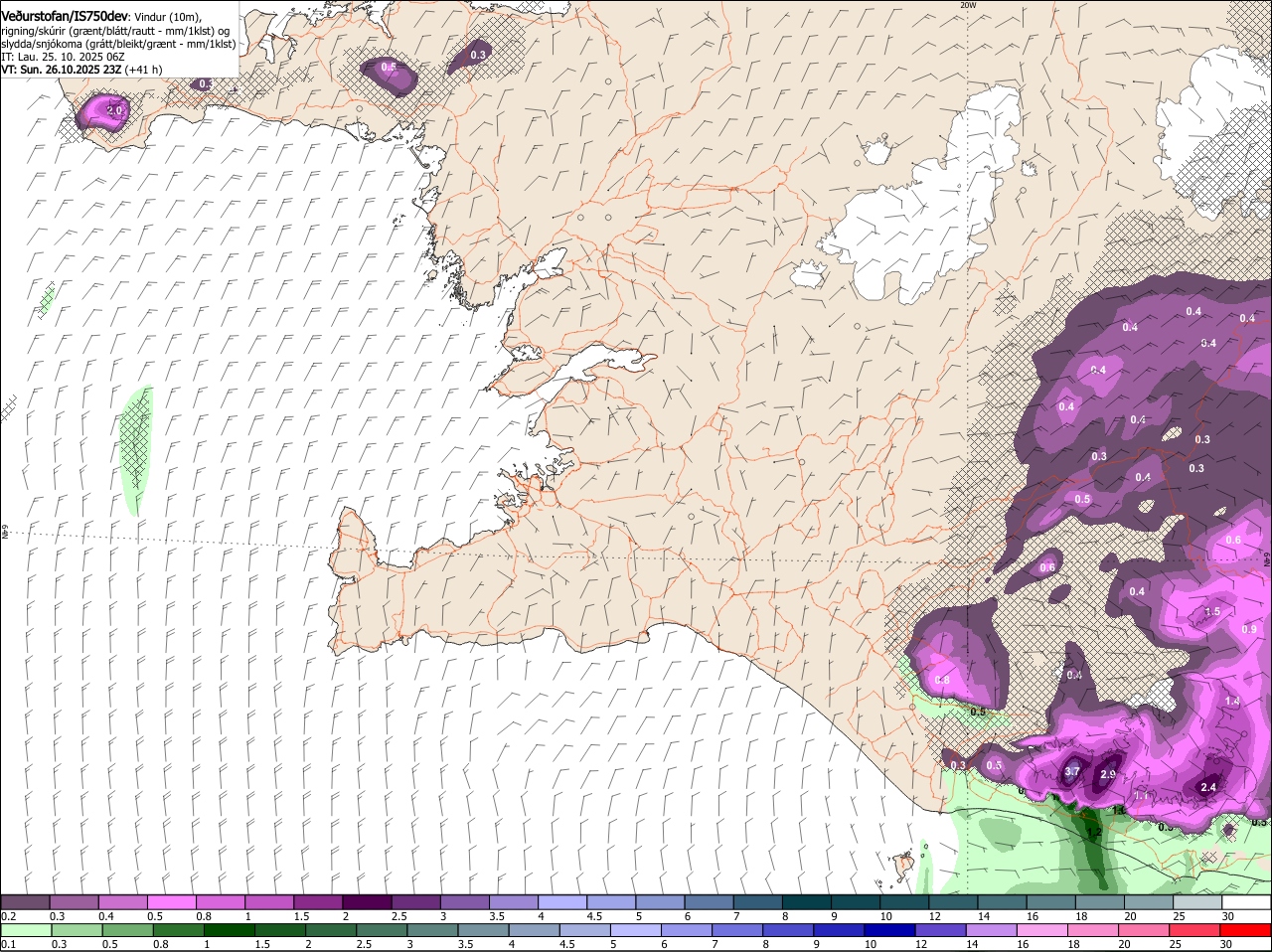Select upper legend lavender swatch 4.5–5
The height and width of the screenshot is (952, 1272).
coord(610,901)
